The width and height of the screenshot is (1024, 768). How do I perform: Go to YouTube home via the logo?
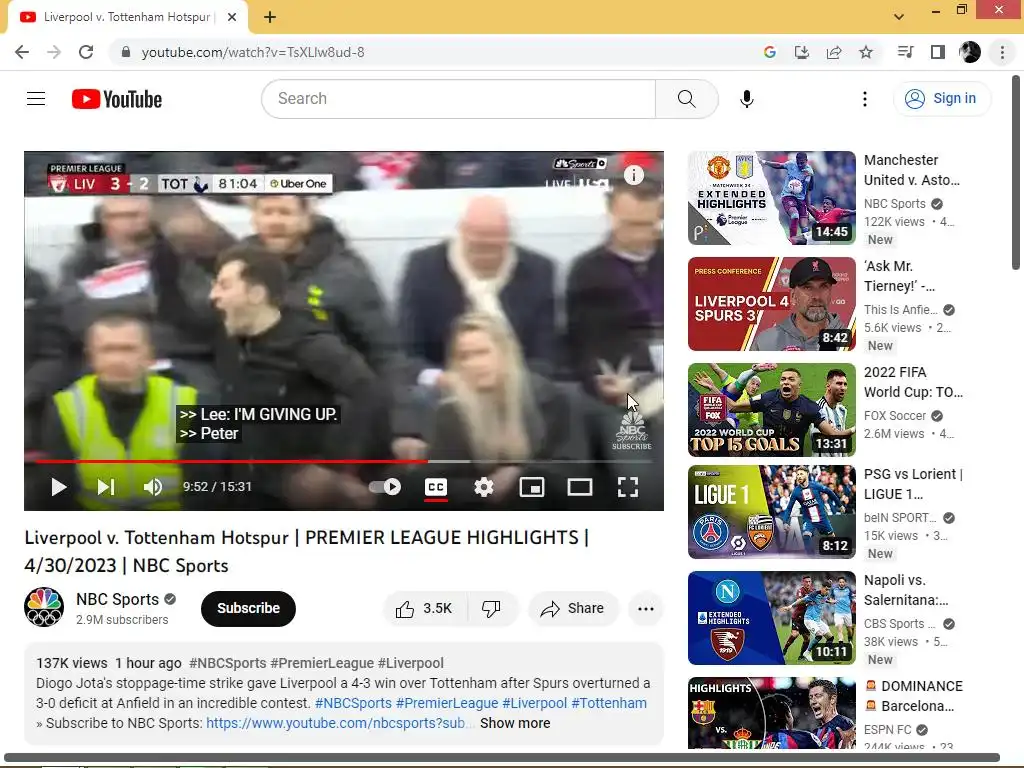tap(117, 99)
